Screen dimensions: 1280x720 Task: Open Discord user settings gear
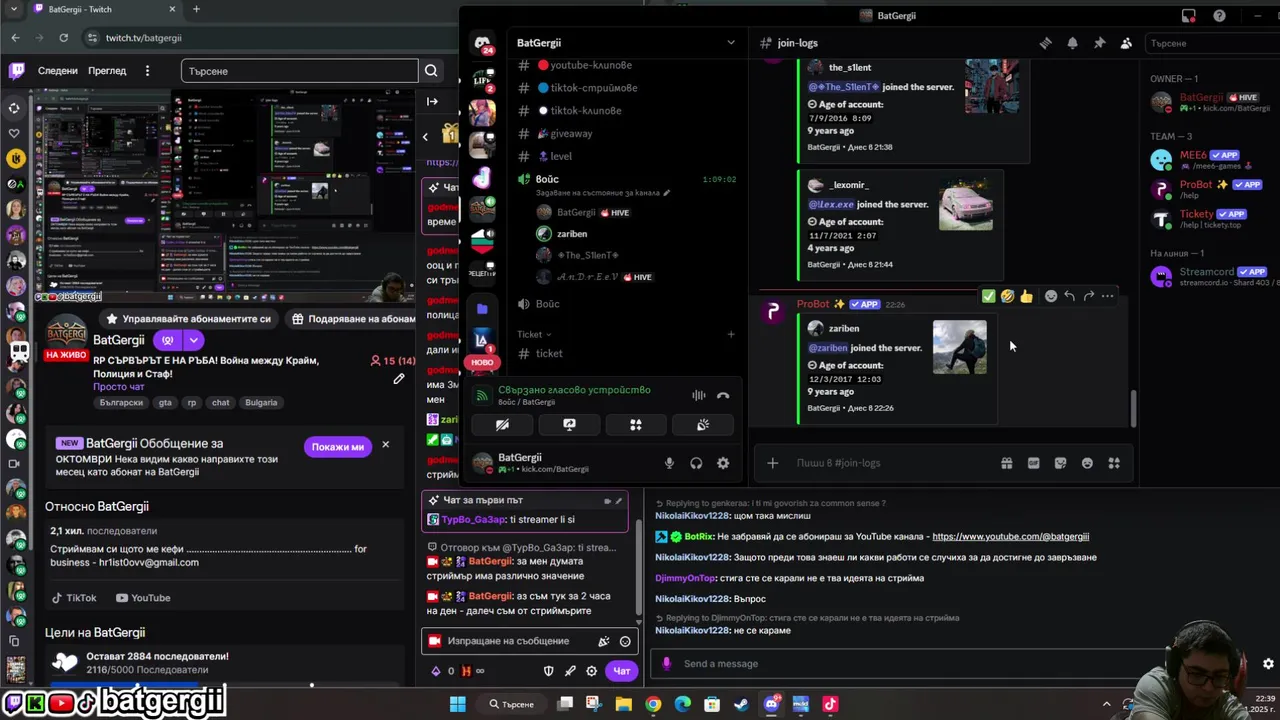tap(723, 463)
